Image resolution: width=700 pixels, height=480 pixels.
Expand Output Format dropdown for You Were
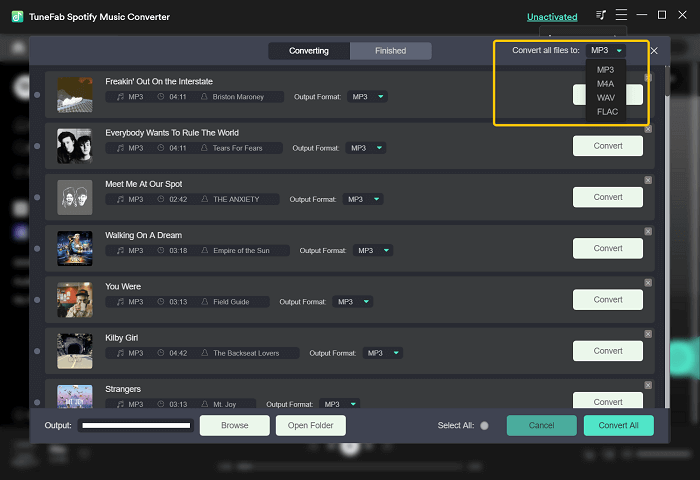tap(353, 301)
